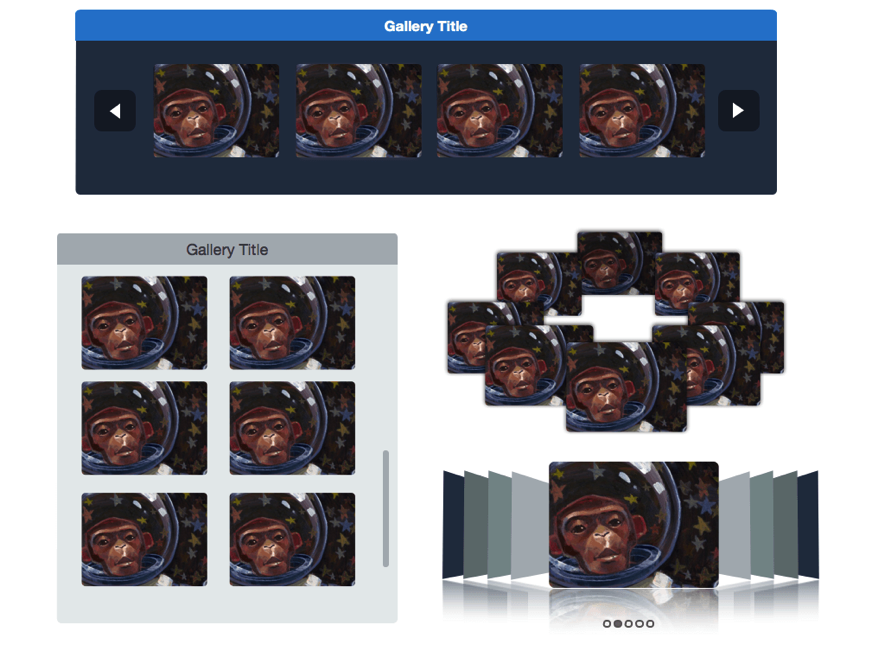Click the dark navy leftmost cover flow panel
Viewport: 885px width, 664px height.
(453, 525)
